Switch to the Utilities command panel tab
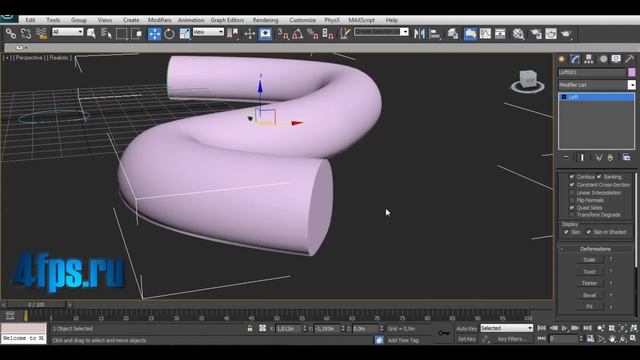Screen dimensions: 640x360 [x=629, y=59]
